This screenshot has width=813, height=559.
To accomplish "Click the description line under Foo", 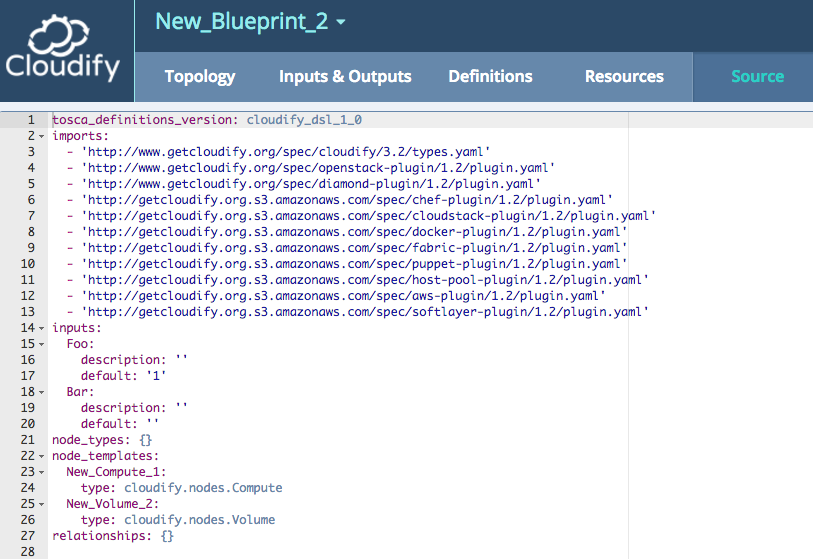I will click(134, 360).
